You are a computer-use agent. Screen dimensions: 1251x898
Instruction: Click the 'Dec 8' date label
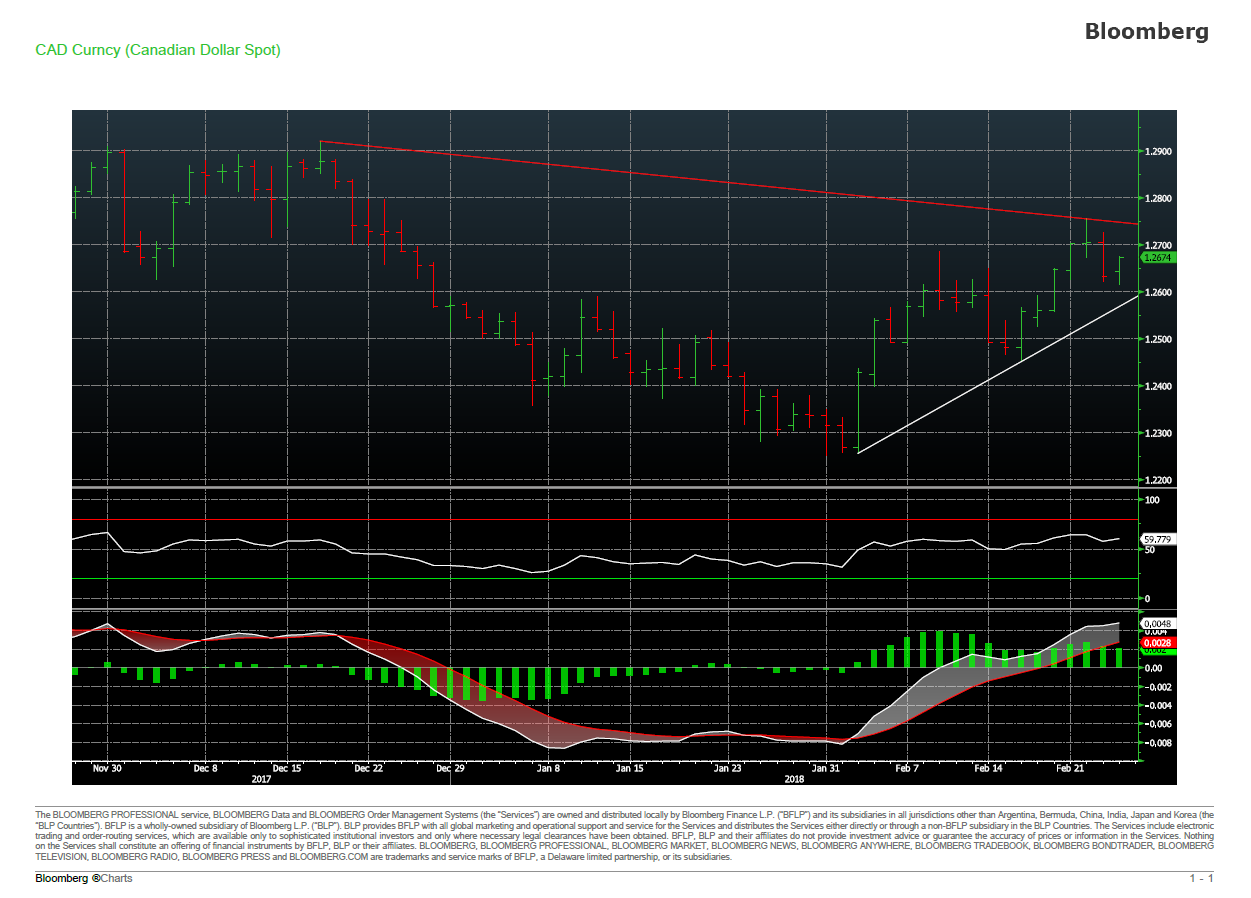click(205, 768)
